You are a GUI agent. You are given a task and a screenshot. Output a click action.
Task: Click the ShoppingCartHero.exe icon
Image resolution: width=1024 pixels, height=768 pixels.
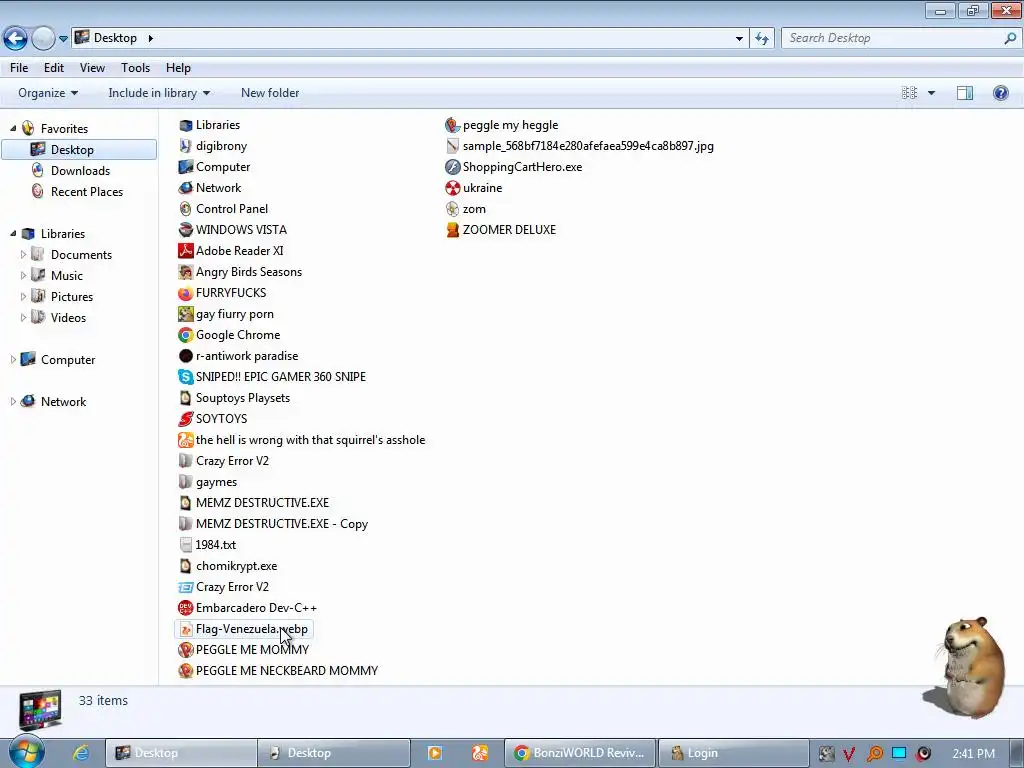click(453, 167)
